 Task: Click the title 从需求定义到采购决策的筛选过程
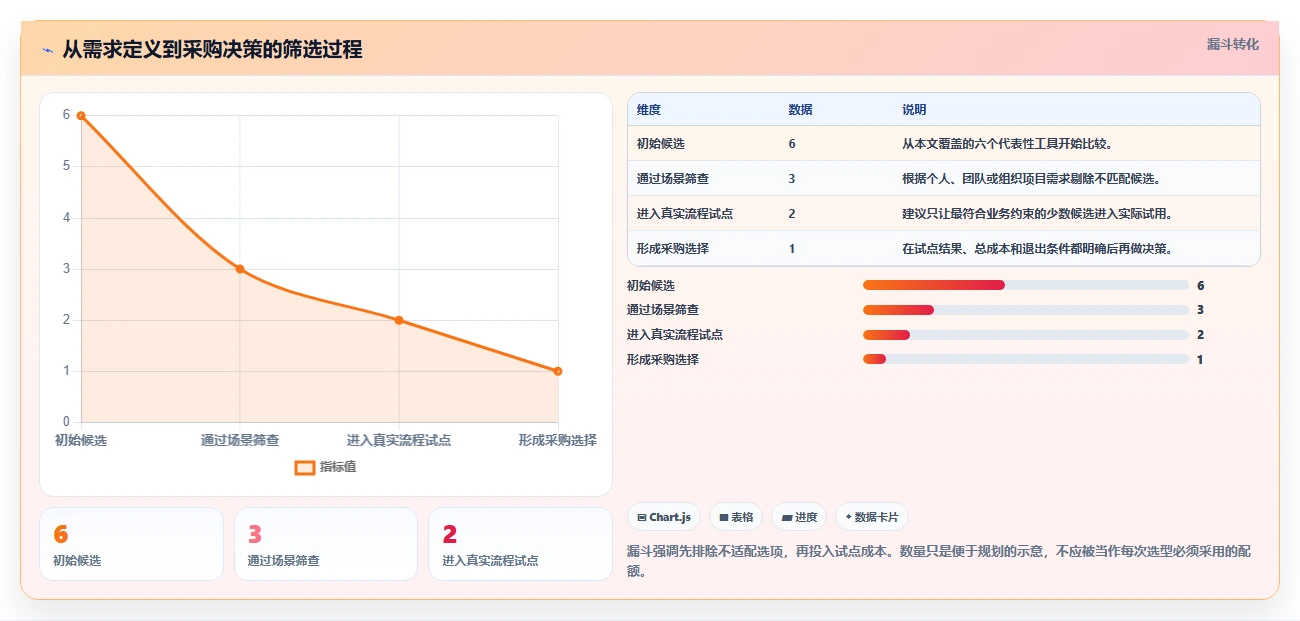point(212,49)
